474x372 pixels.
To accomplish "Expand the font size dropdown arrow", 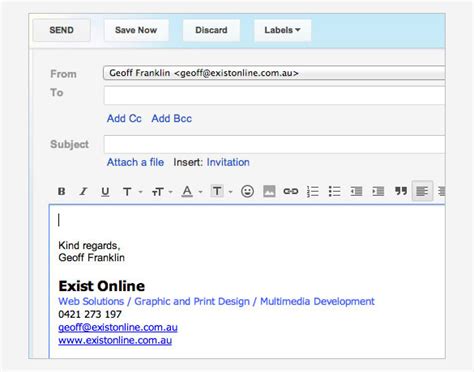I will pyautogui.click(x=170, y=192).
